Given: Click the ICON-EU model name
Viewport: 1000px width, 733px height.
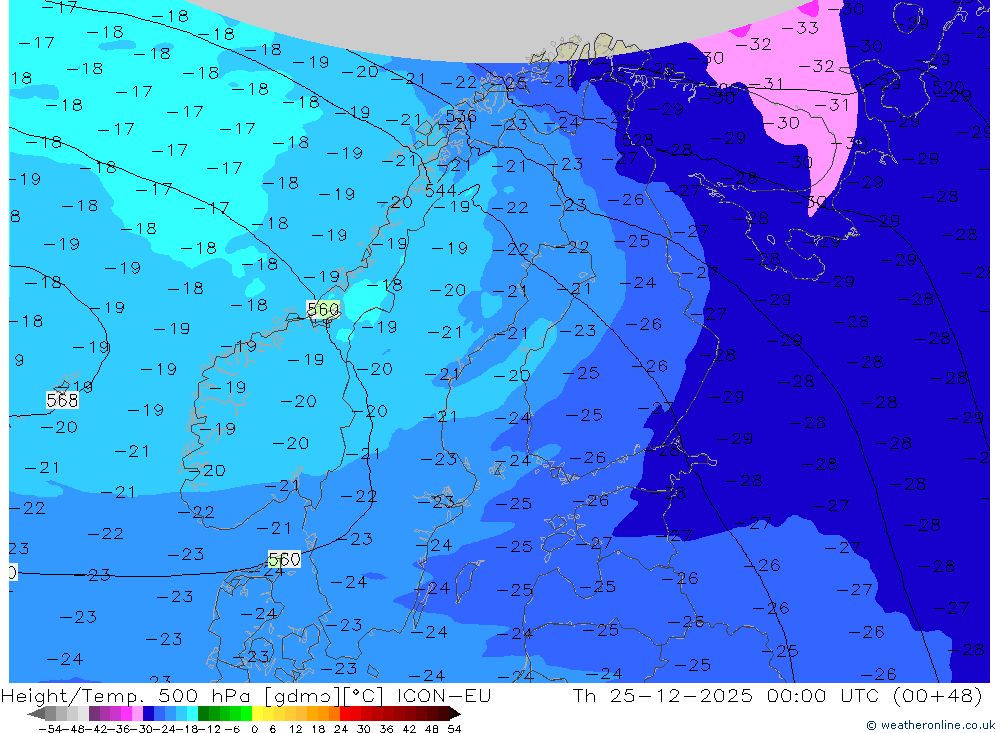Looking at the screenshot, I should 444,695.
